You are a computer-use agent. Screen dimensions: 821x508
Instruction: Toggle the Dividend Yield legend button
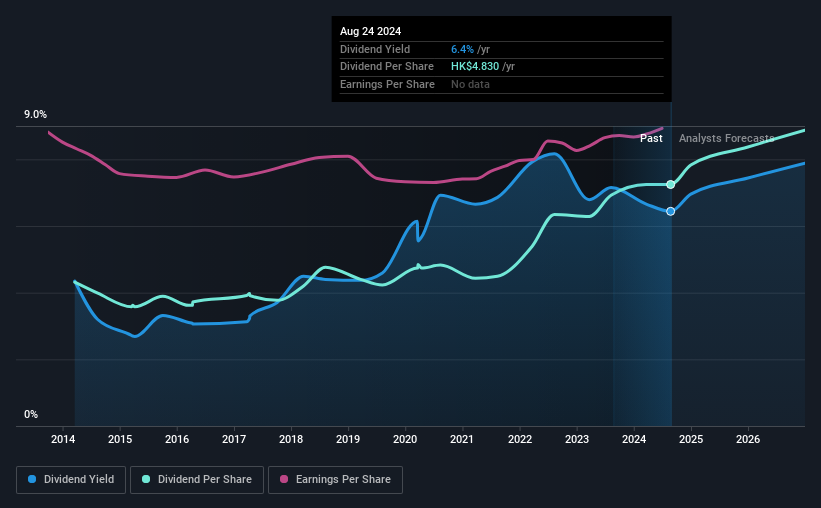coord(71,480)
